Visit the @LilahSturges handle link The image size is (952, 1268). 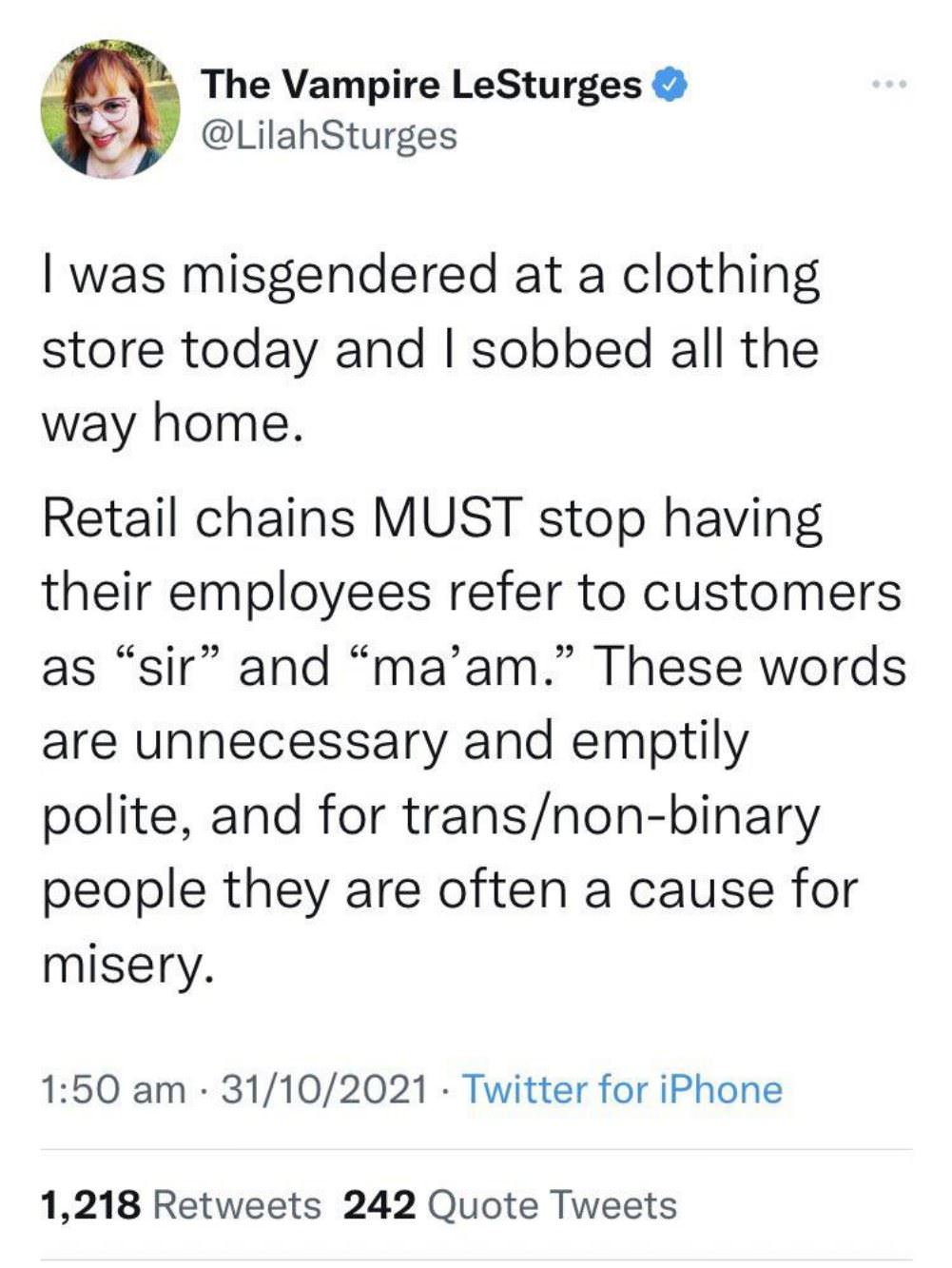pos(329,135)
